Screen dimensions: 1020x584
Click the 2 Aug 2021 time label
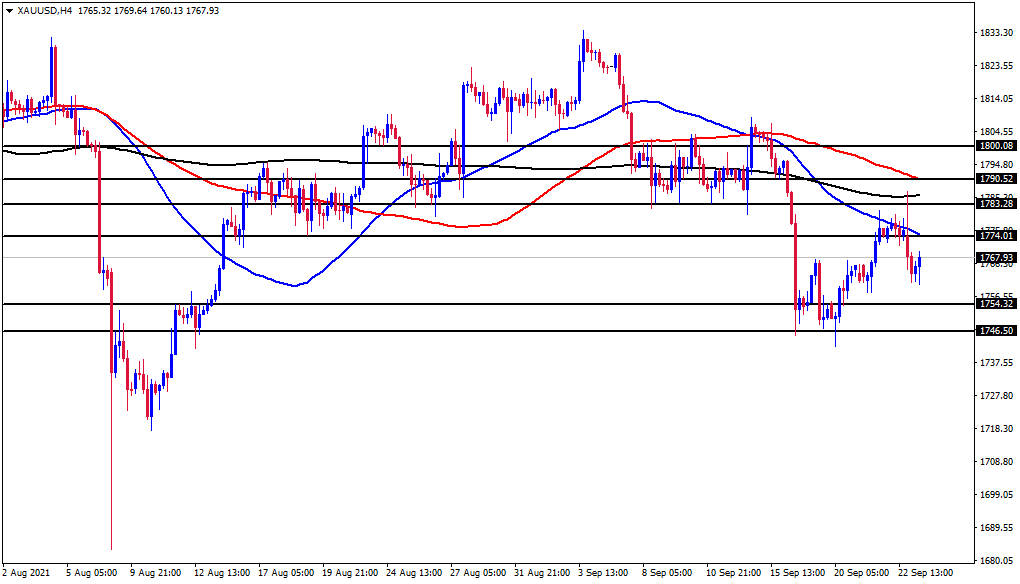pos(25,573)
